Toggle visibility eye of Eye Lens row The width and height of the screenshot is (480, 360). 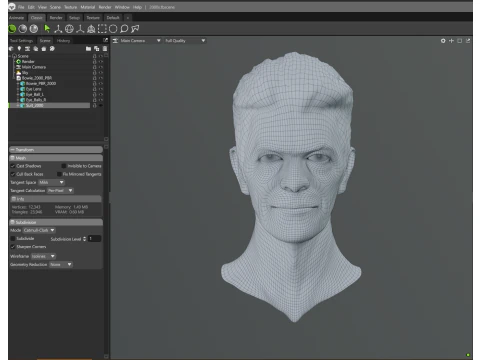(x=101, y=89)
